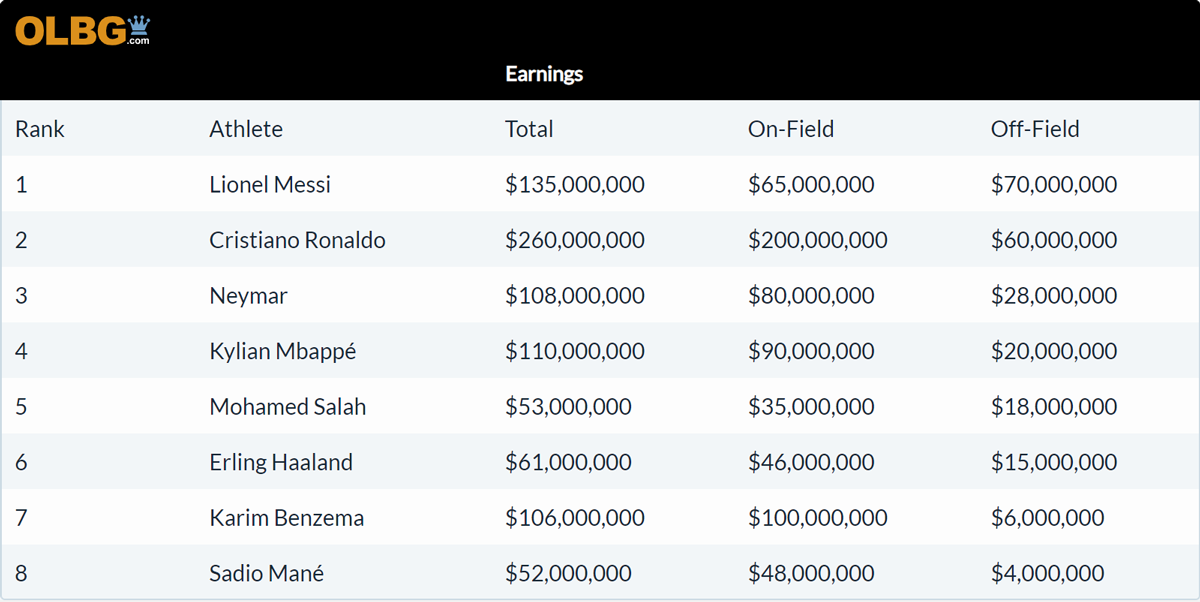Click Haaland's $61,000,000 total cell
The image size is (1200, 602).
(568, 463)
